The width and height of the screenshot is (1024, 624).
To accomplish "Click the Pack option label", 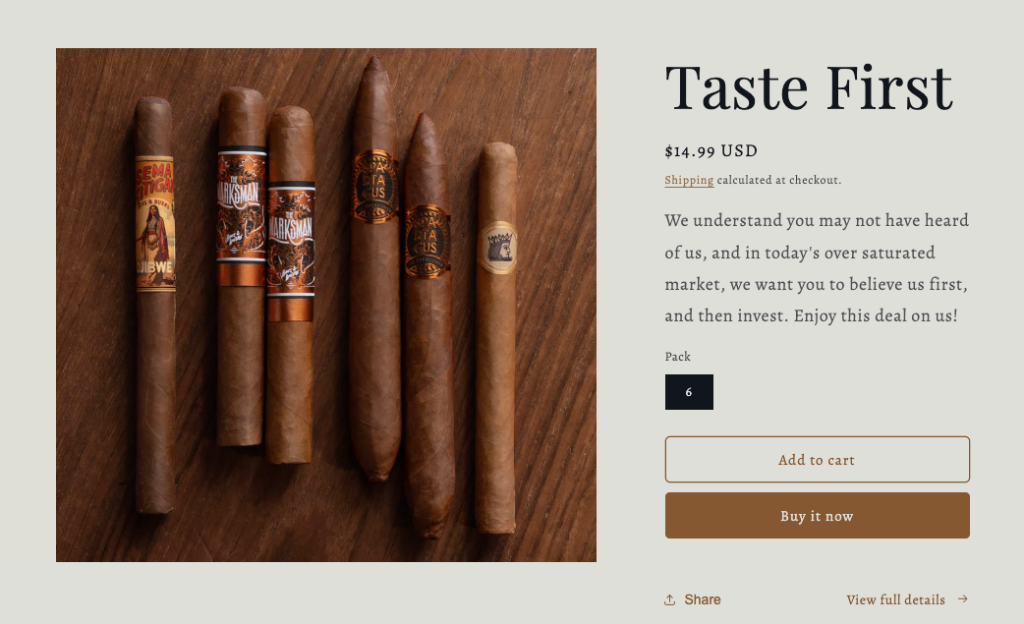I will [677, 356].
